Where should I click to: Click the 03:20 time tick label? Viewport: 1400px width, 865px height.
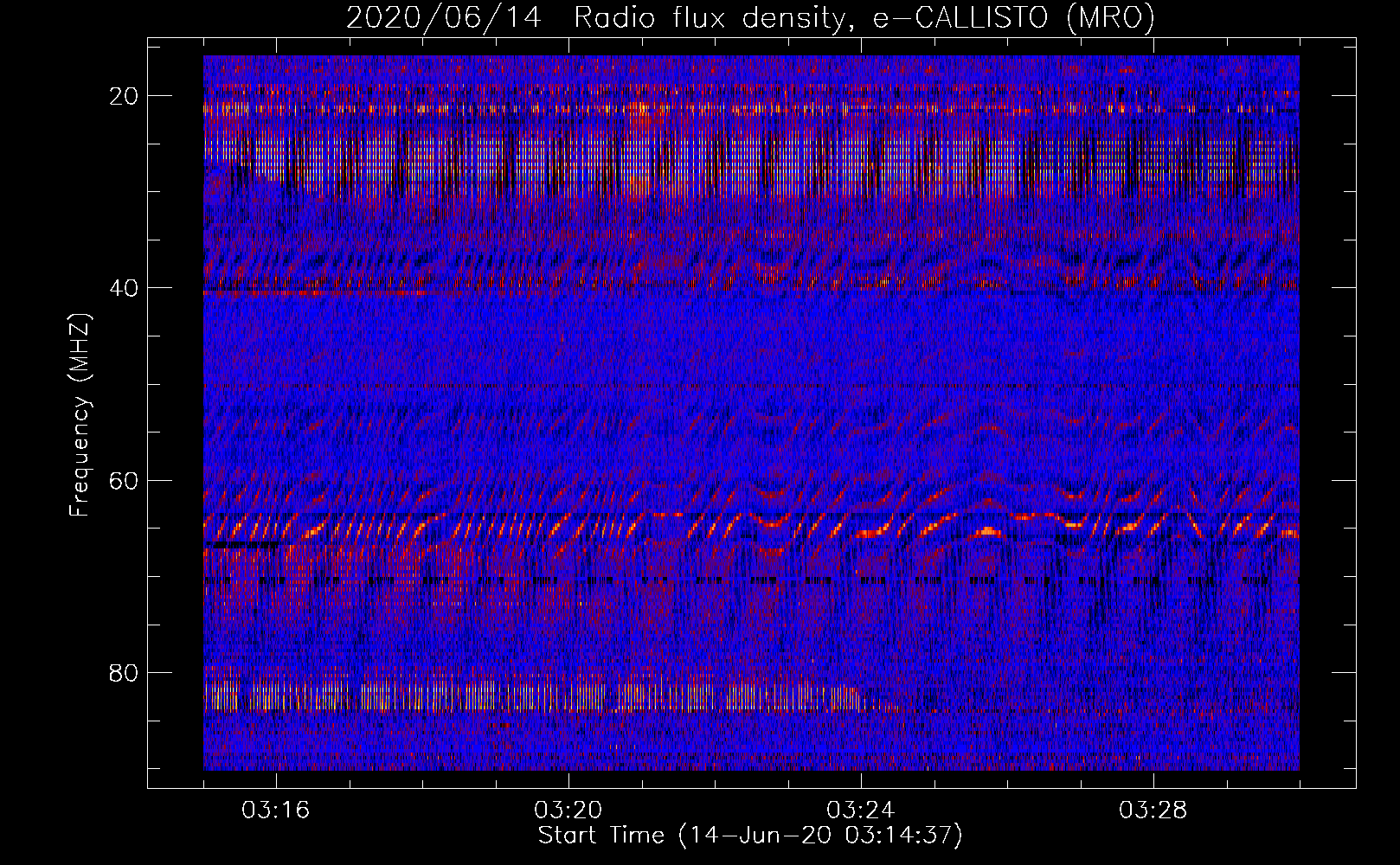pyautogui.click(x=568, y=810)
